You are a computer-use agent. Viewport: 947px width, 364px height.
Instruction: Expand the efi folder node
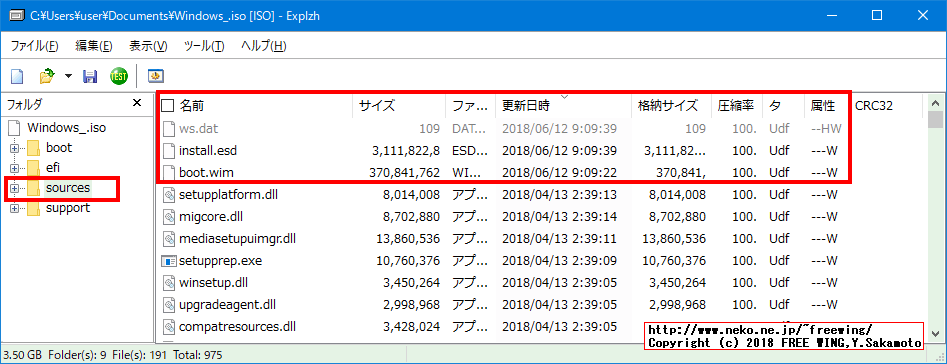pyautogui.click(x=14, y=168)
